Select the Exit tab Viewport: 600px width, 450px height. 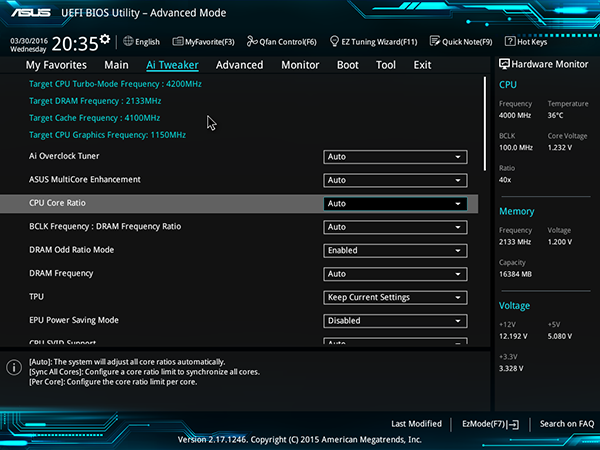pyautogui.click(x=422, y=65)
